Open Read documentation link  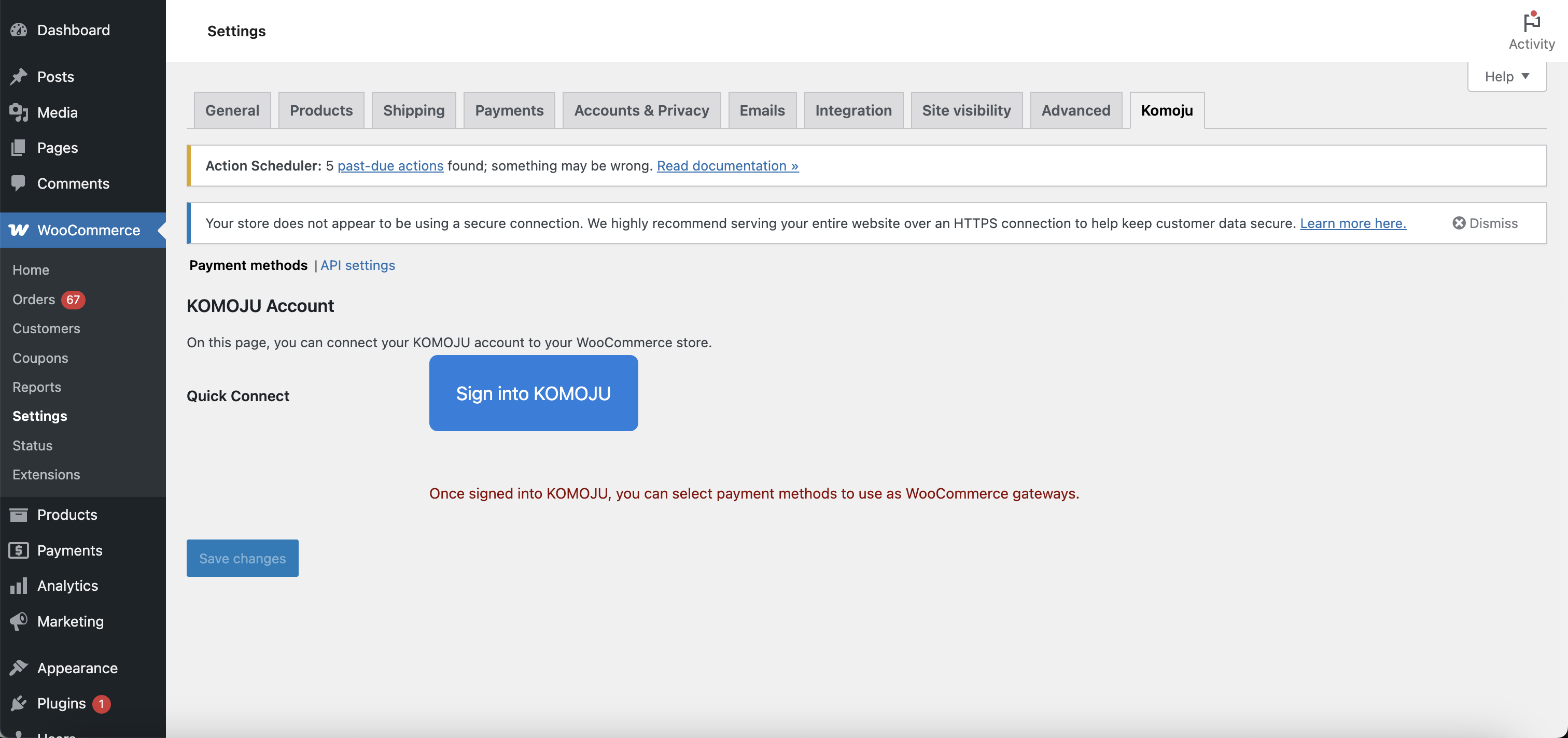(x=727, y=165)
